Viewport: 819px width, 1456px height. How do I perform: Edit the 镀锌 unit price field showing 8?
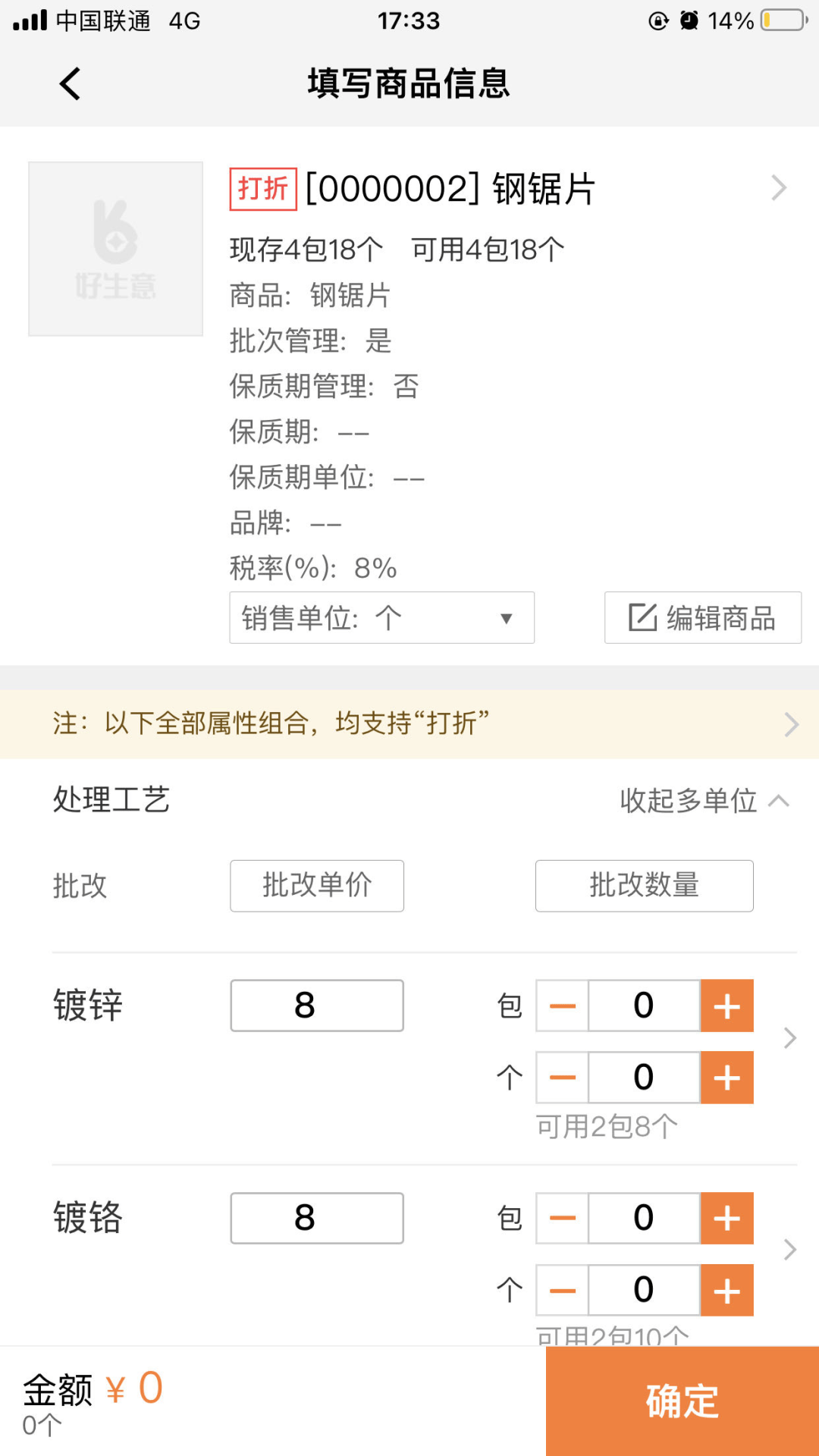(316, 1006)
